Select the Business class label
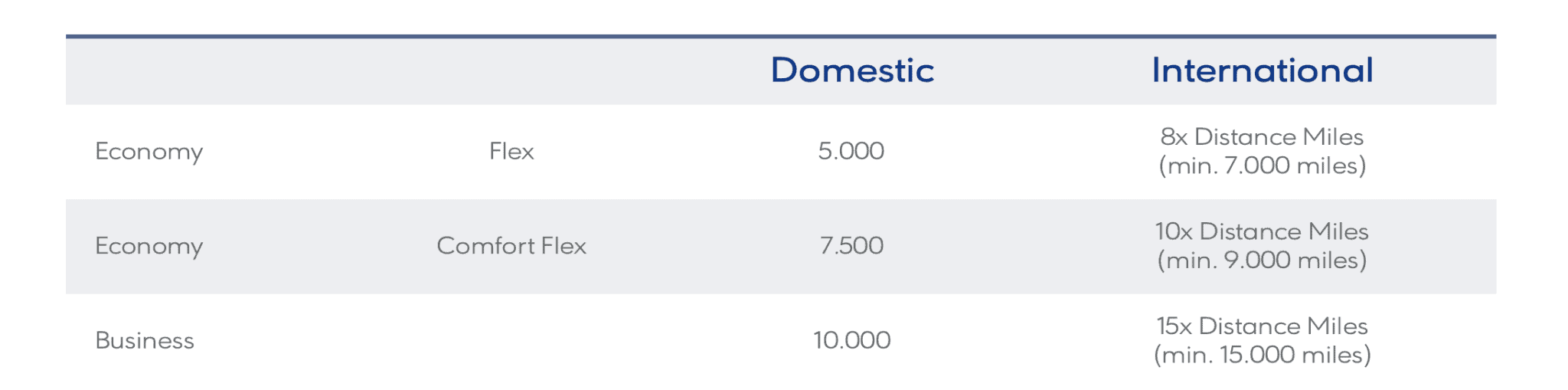 pyautogui.click(x=145, y=340)
